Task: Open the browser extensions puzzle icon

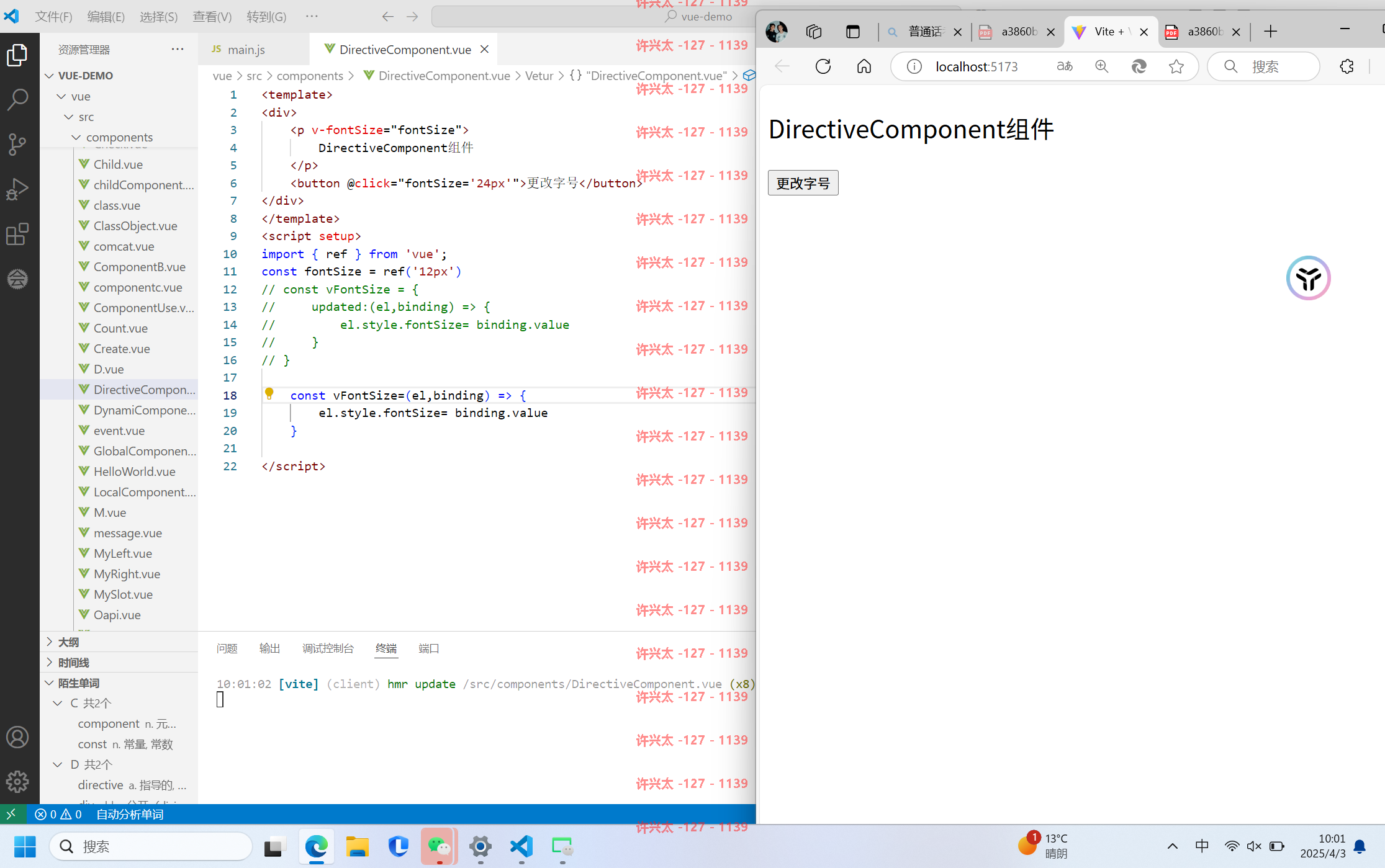Action: pos(1347,66)
